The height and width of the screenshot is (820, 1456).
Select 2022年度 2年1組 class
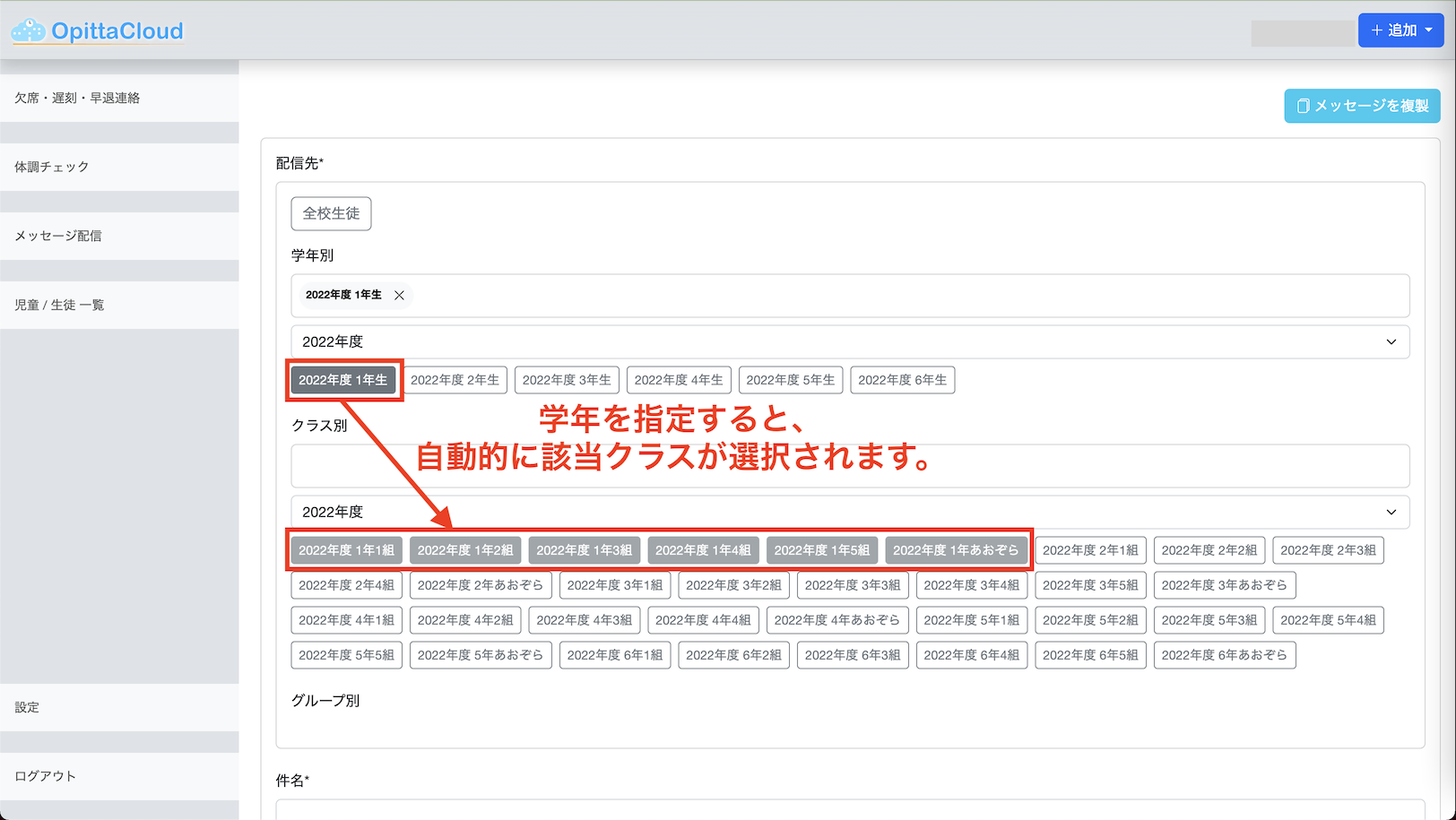pos(1090,550)
